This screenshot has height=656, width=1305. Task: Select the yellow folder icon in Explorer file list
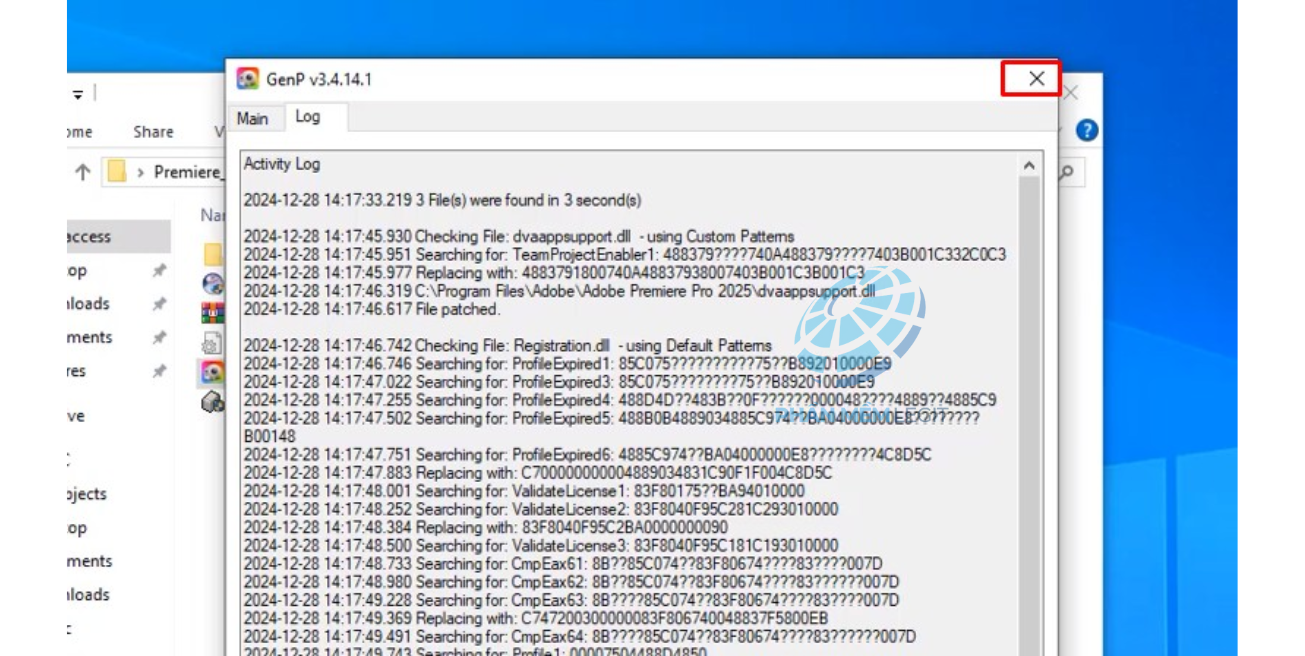[x=213, y=253]
